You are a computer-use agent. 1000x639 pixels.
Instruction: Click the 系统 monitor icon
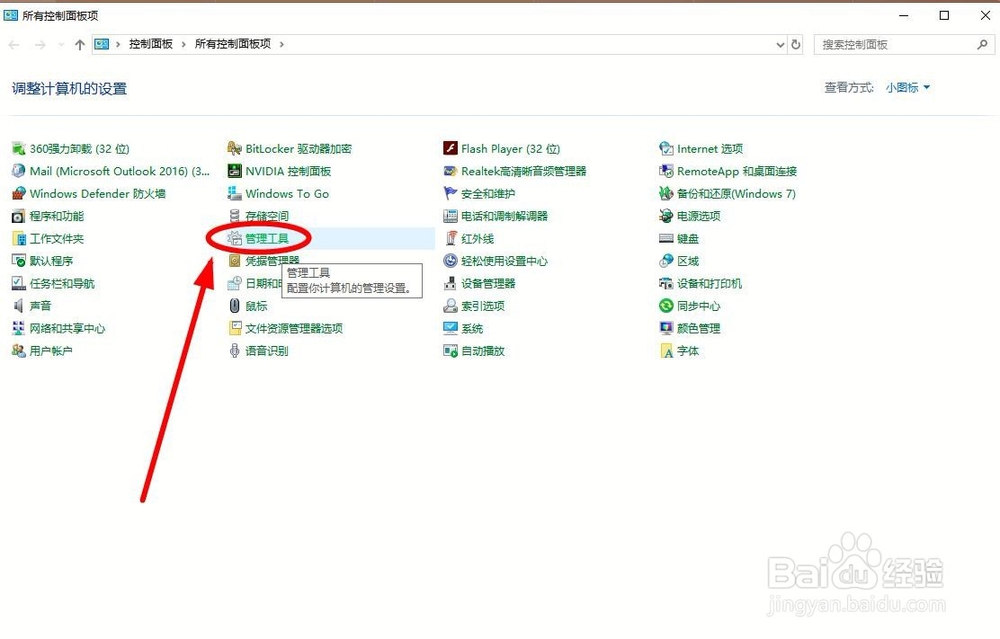click(x=450, y=328)
